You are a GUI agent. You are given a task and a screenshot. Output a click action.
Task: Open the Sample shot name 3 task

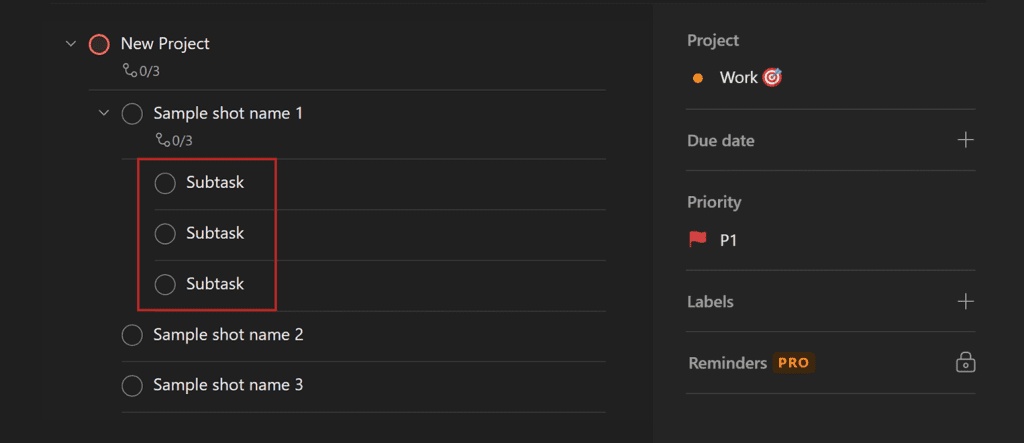point(228,385)
